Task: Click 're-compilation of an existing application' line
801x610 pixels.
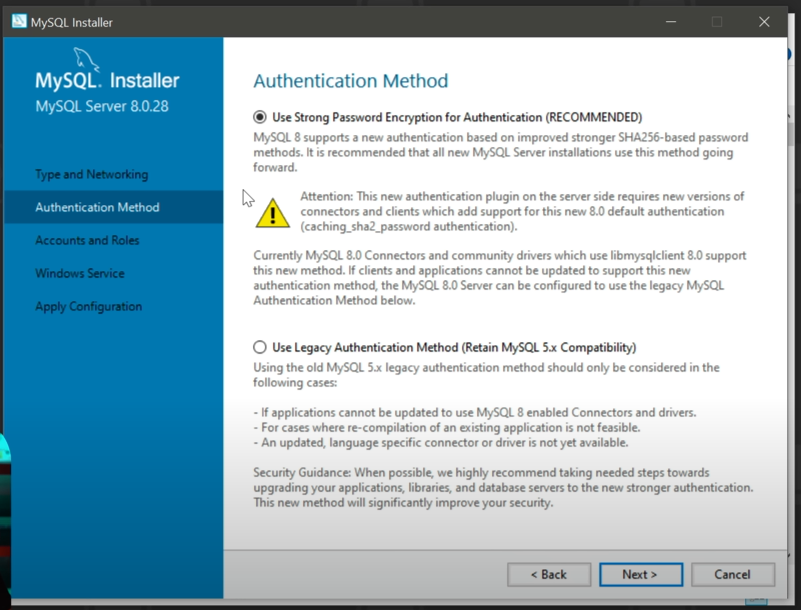Action: pyautogui.click(x=447, y=427)
